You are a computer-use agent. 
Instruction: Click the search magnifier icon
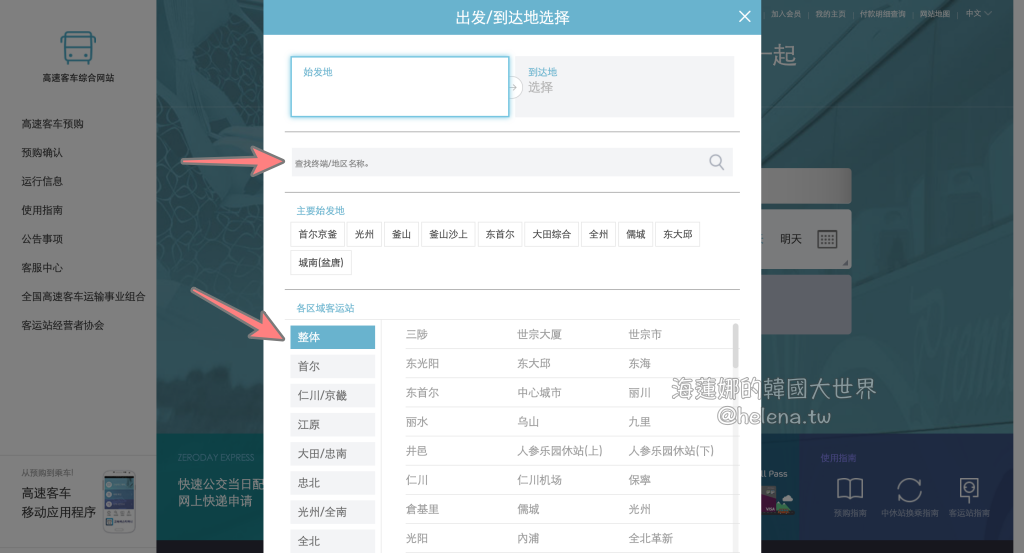(716, 162)
